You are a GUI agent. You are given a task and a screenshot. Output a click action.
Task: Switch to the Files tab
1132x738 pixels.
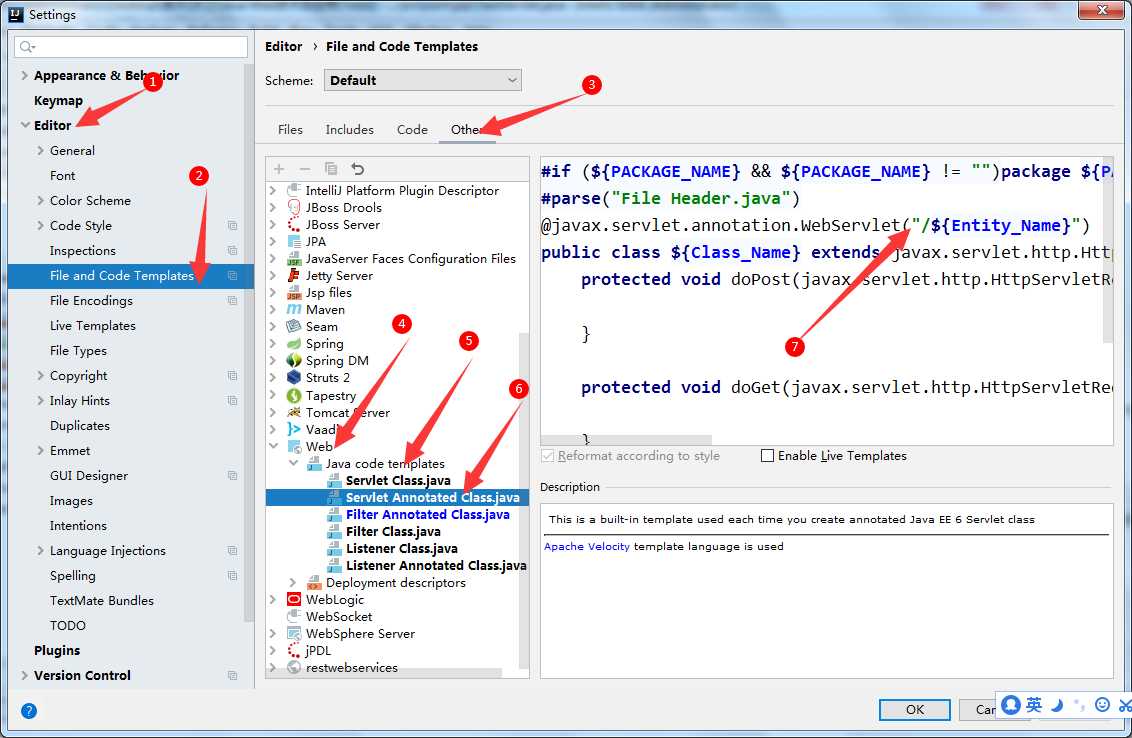(x=290, y=129)
